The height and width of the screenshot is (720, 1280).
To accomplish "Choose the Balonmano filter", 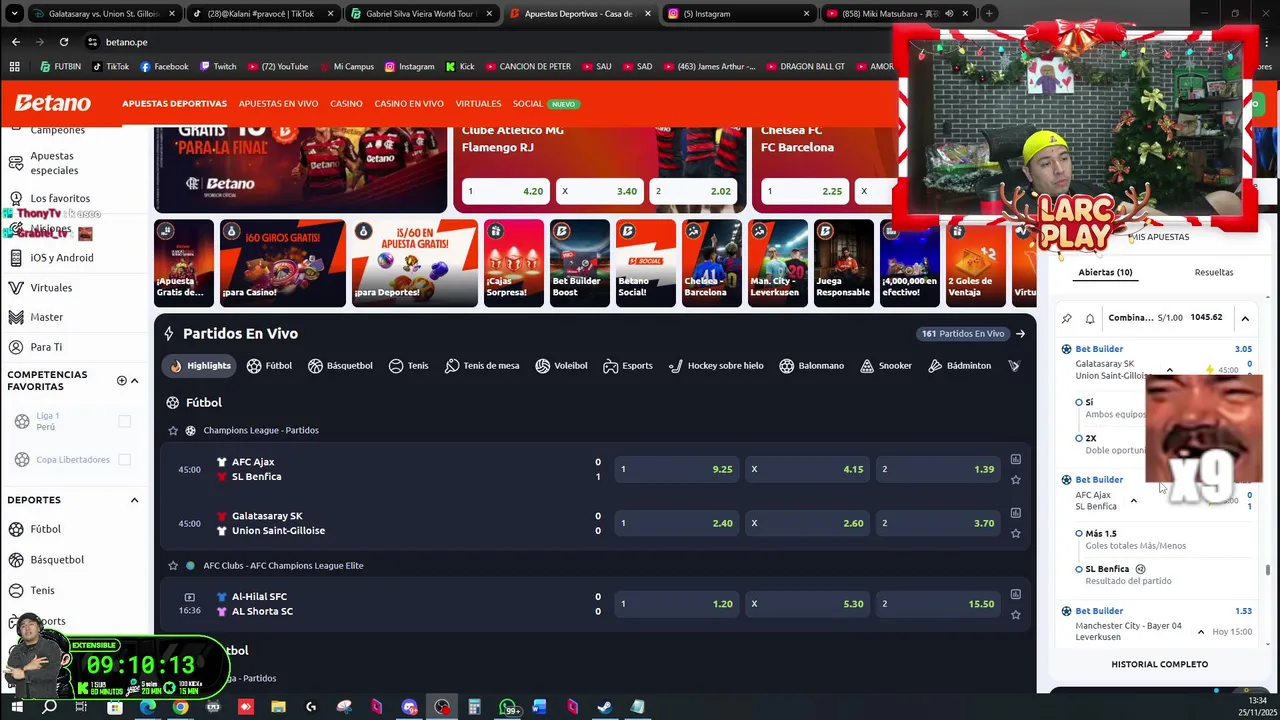I will click(811, 366).
